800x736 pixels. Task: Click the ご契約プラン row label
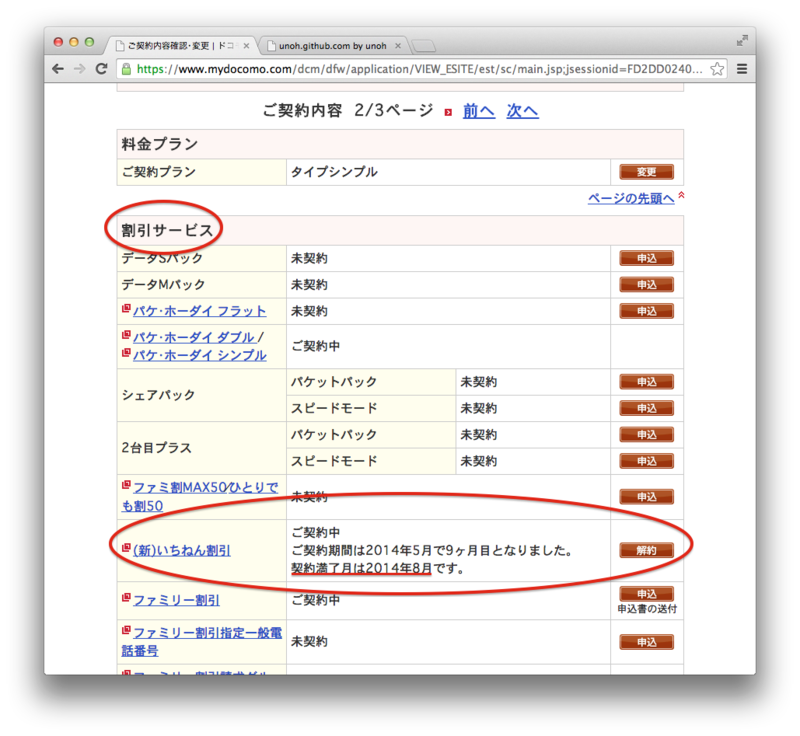(159, 172)
